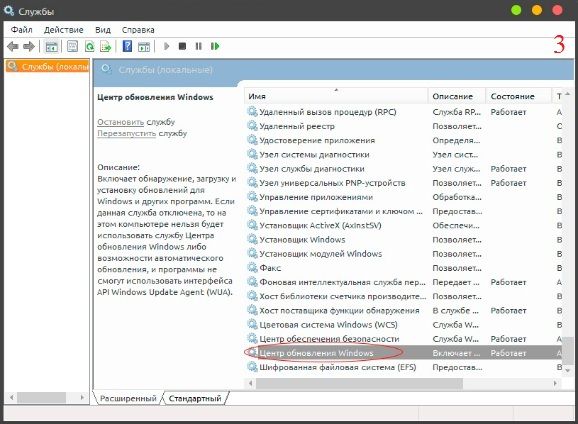
Task: Click services list vertical scroll-up arrow
Action: tap(568, 93)
